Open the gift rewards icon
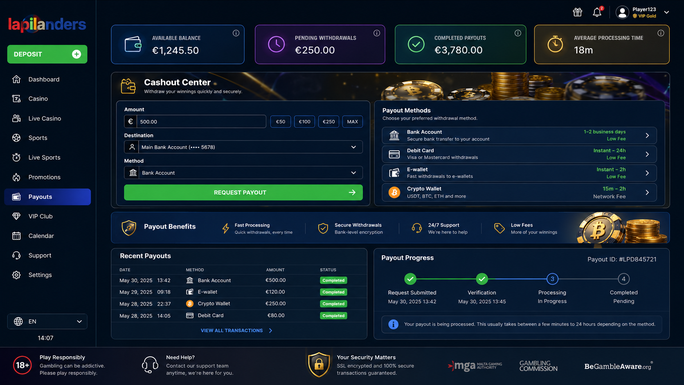Screen dimensions: 684x385 point(578,12)
